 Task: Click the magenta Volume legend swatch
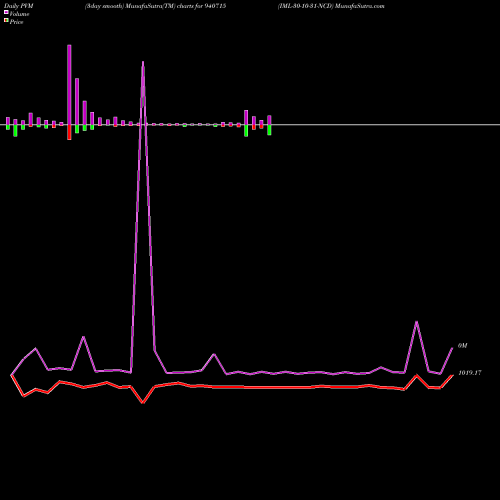click(6, 12)
